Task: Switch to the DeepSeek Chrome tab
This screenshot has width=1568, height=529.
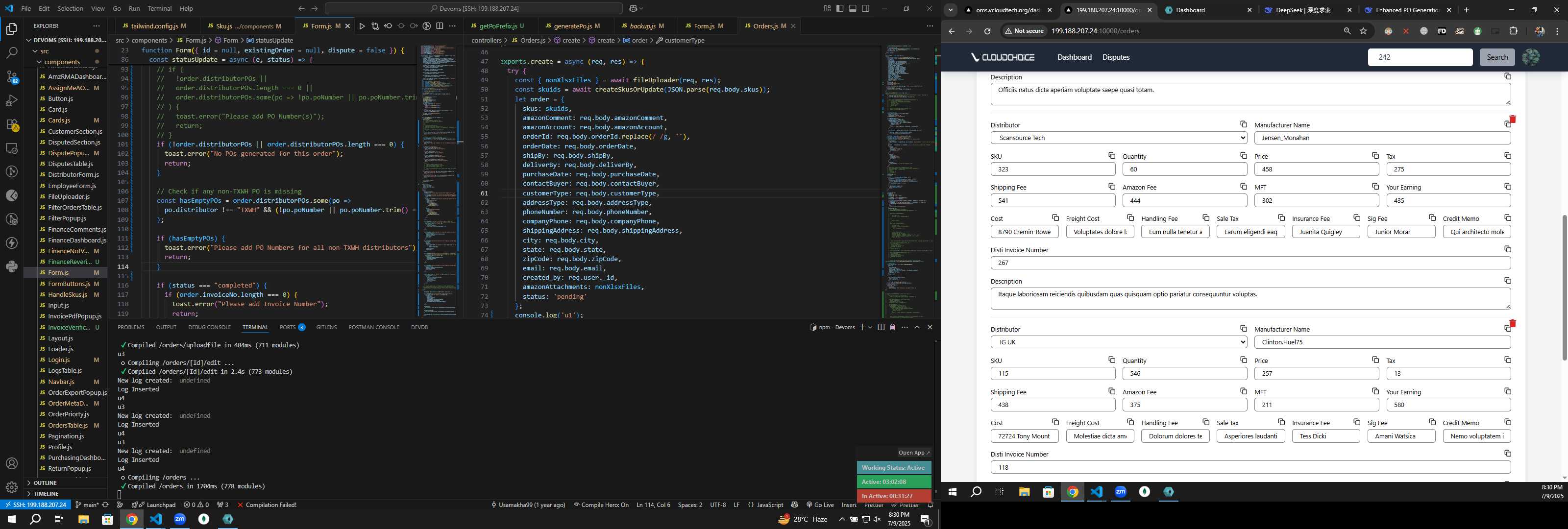Action: pyautogui.click(x=1307, y=10)
